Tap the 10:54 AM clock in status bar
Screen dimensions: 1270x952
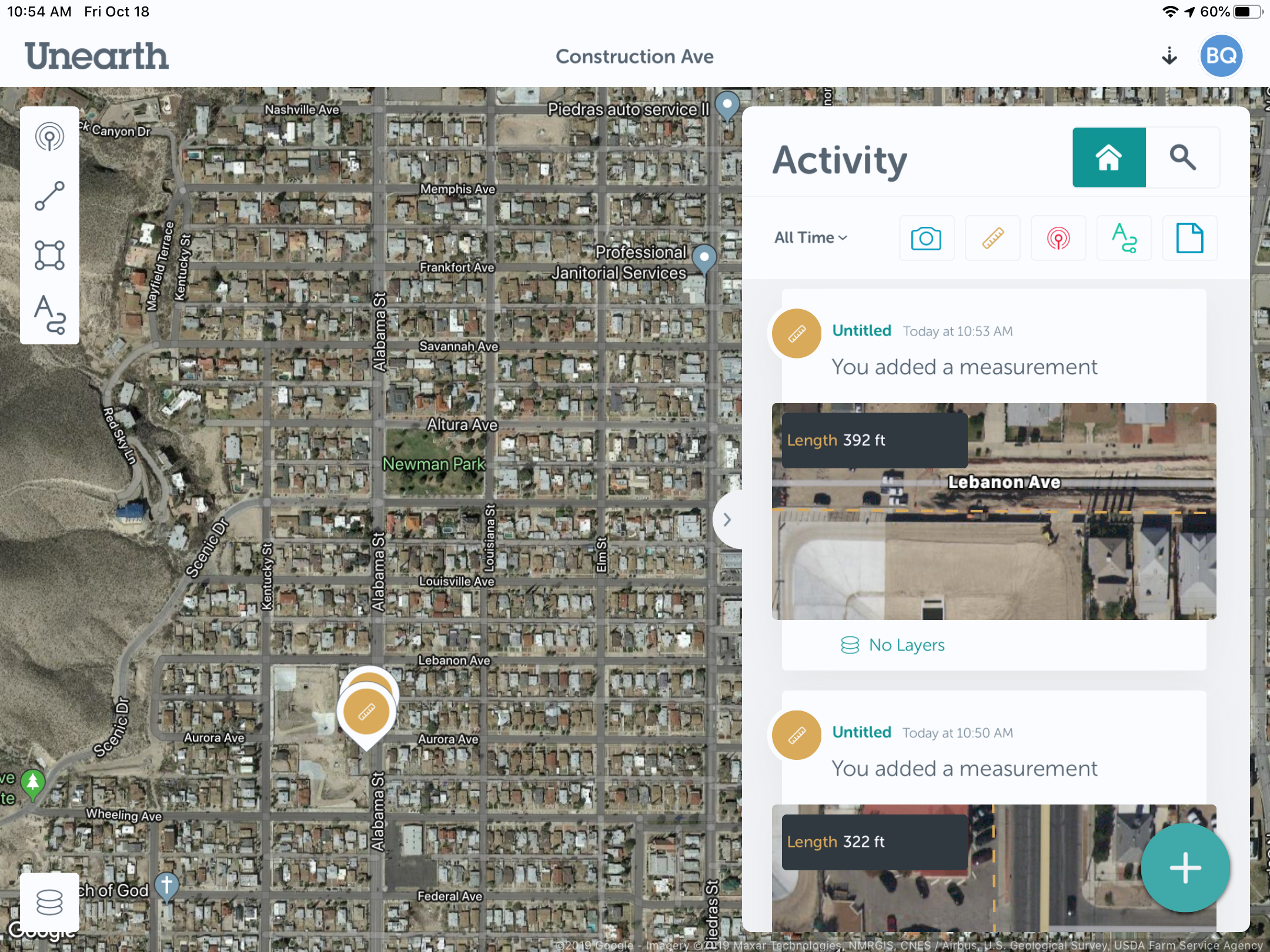[x=39, y=12]
